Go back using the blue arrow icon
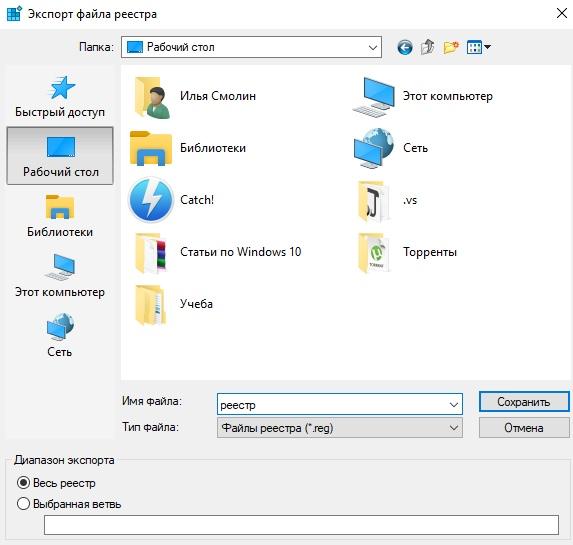Image resolution: width=573 pixels, height=545 pixels. (405, 48)
